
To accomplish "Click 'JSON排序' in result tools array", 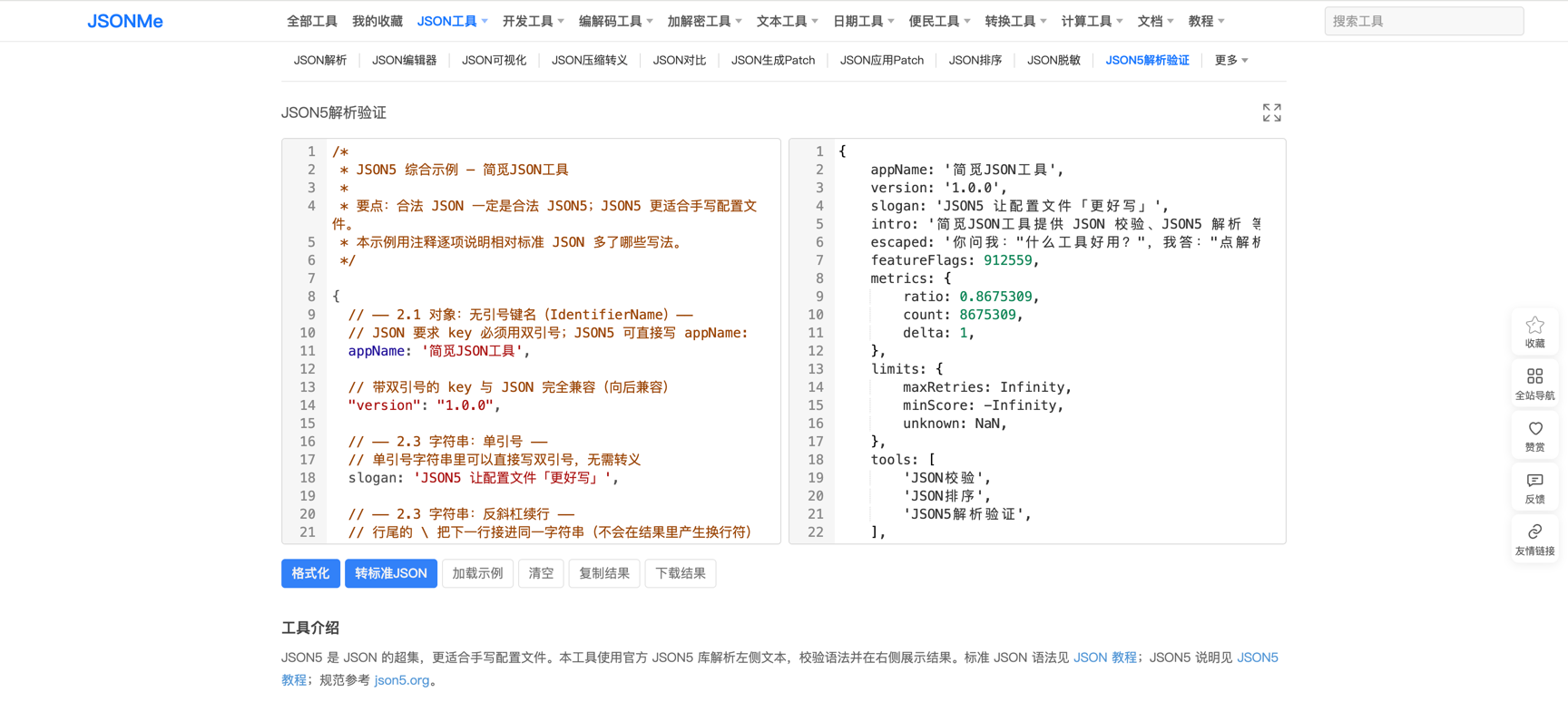I will coord(947,496).
